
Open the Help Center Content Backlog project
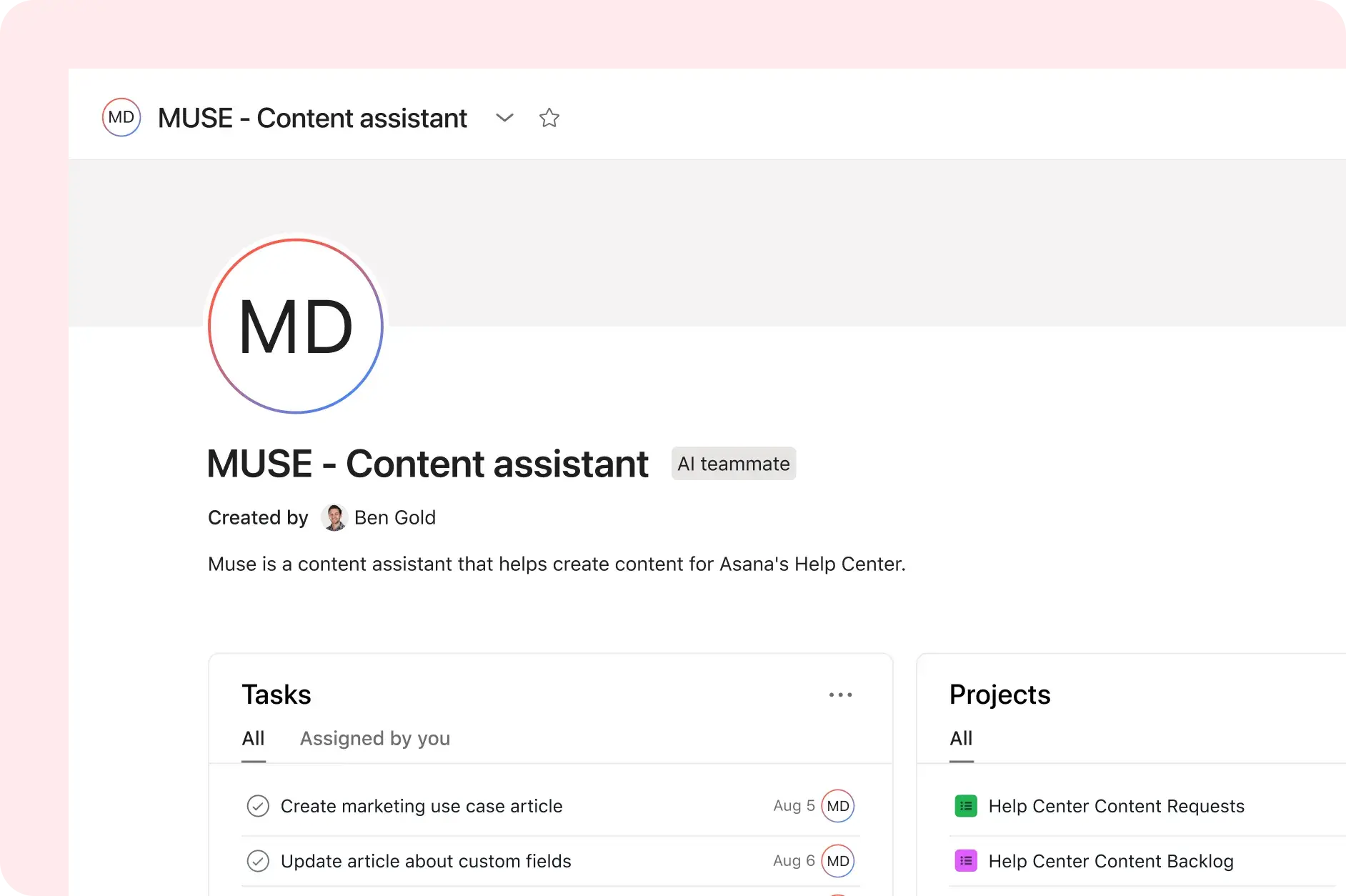click(1110, 860)
